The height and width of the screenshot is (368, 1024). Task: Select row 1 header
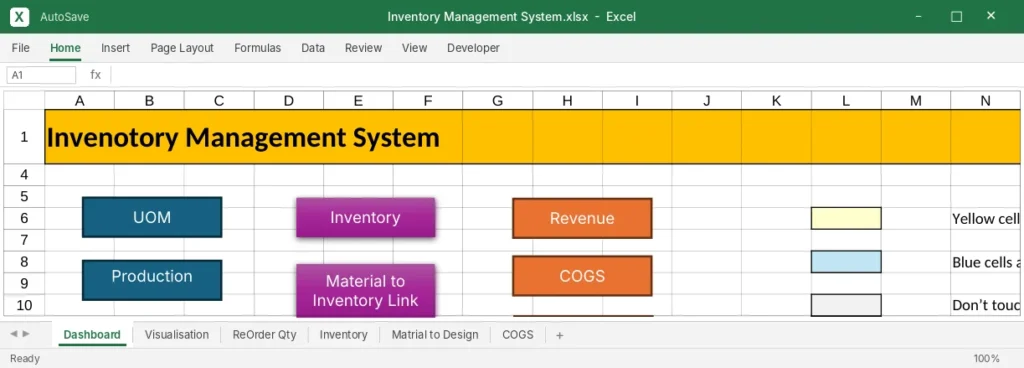(x=24, y=137)
